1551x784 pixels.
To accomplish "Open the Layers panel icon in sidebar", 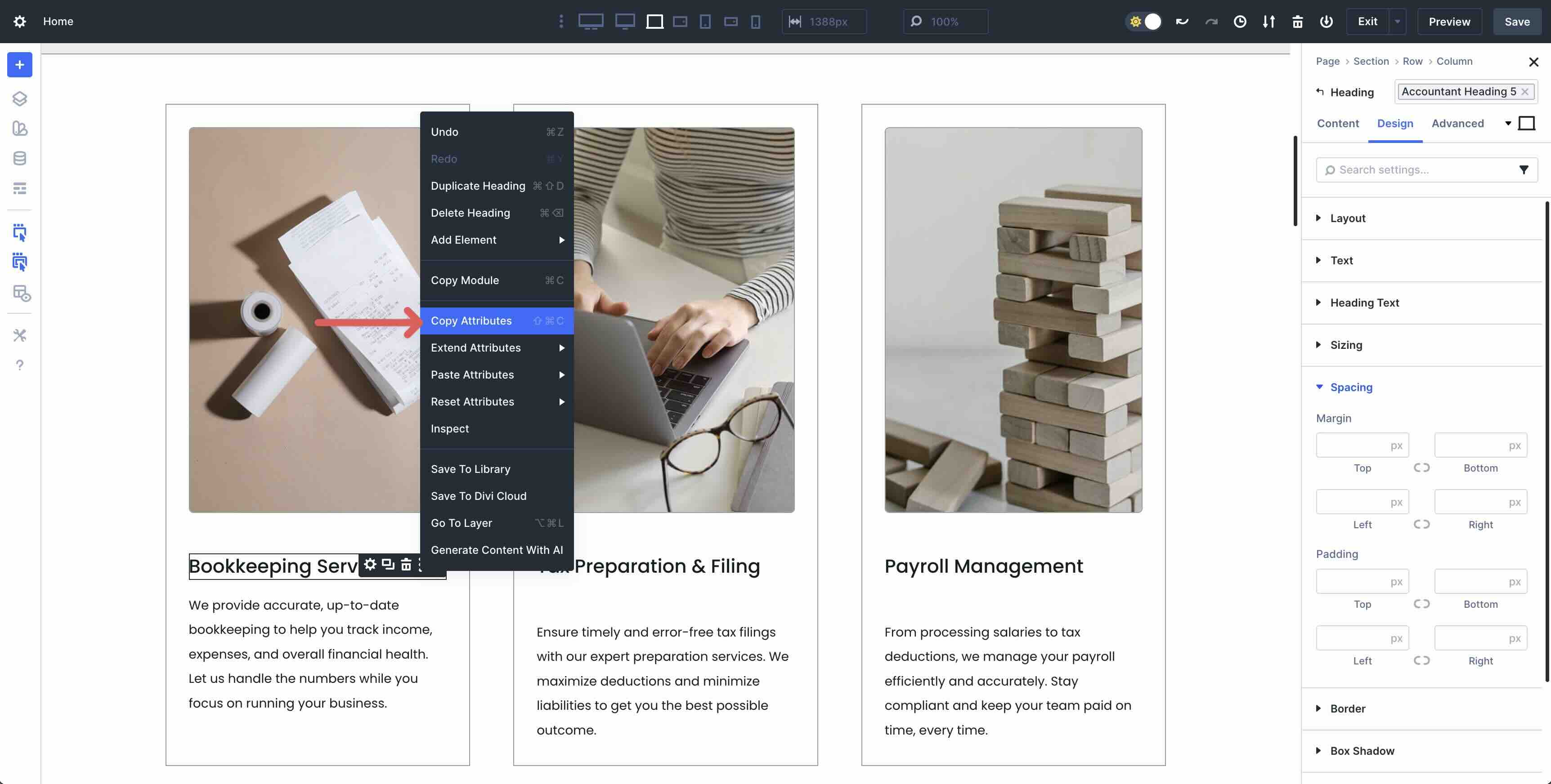I will coord(19,98).
